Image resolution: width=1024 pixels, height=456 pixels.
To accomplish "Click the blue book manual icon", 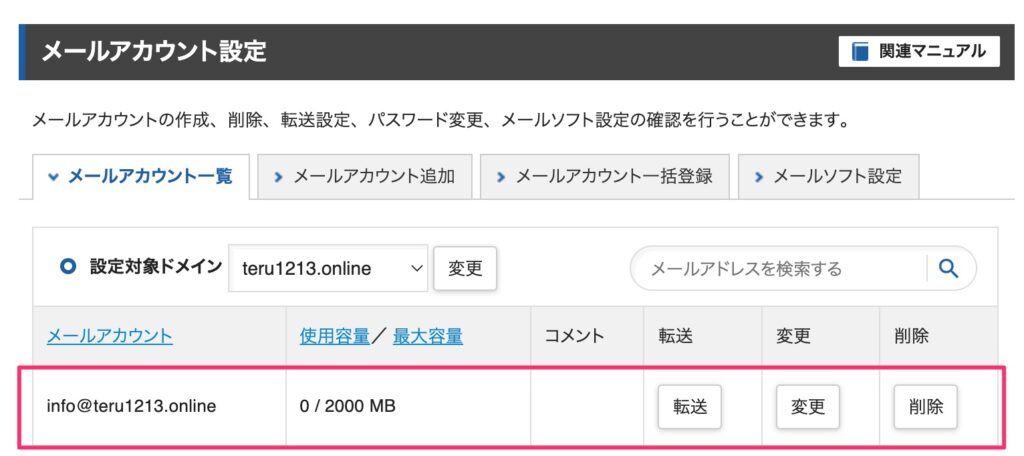I will [x=861, y=52].
